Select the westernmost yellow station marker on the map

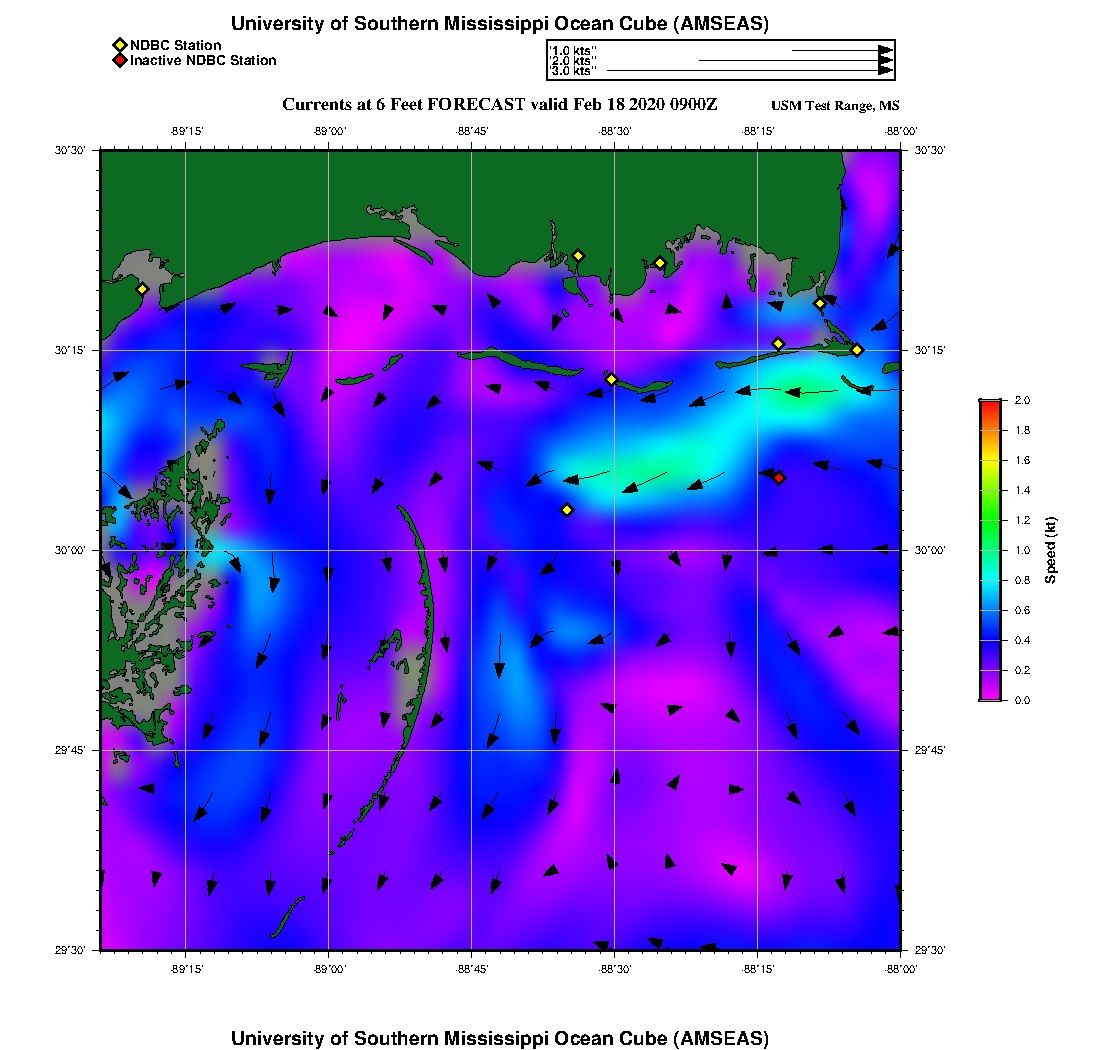click(x=142, y=289)
